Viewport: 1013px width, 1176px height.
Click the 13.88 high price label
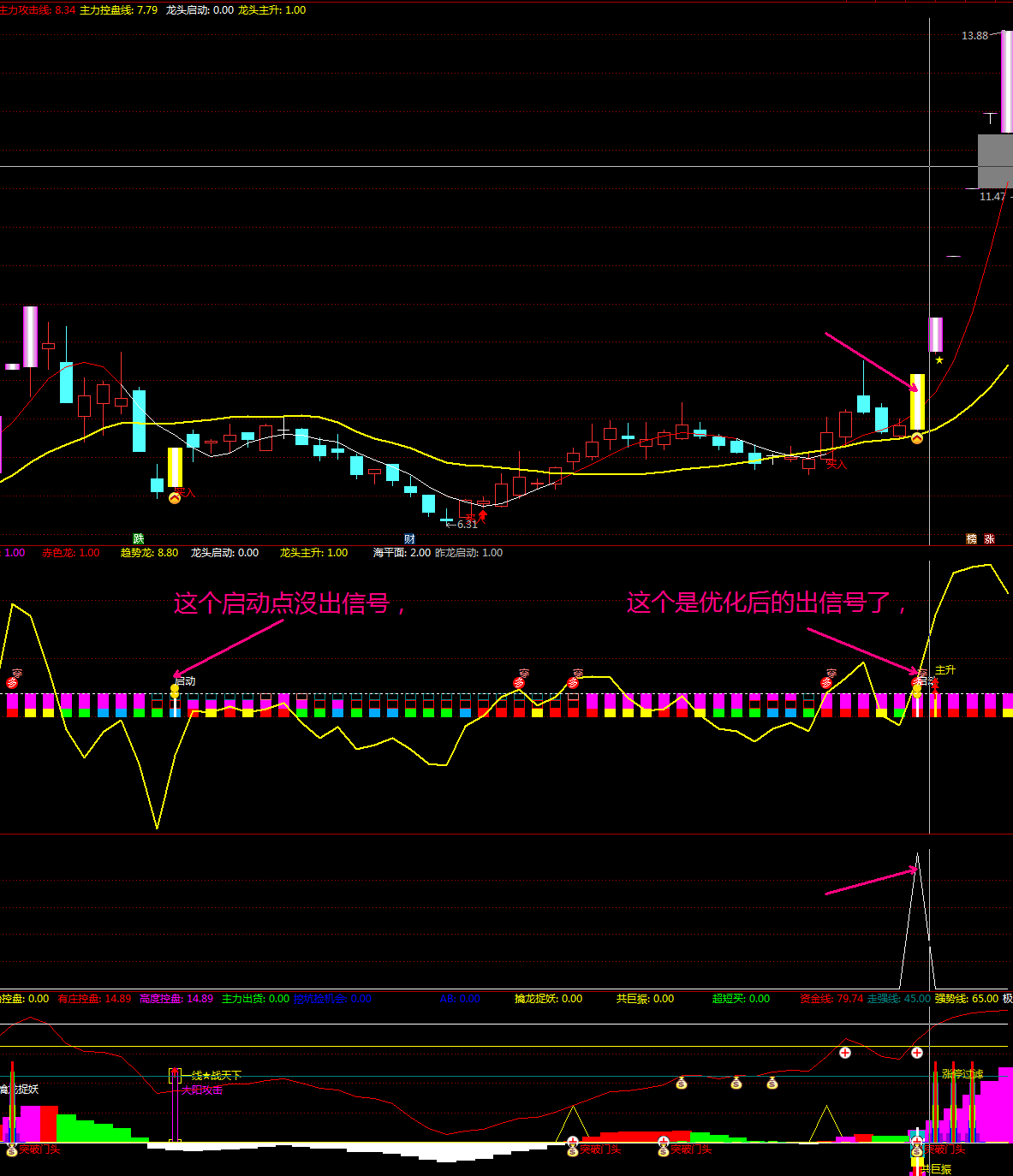click(x=974, y=36)
